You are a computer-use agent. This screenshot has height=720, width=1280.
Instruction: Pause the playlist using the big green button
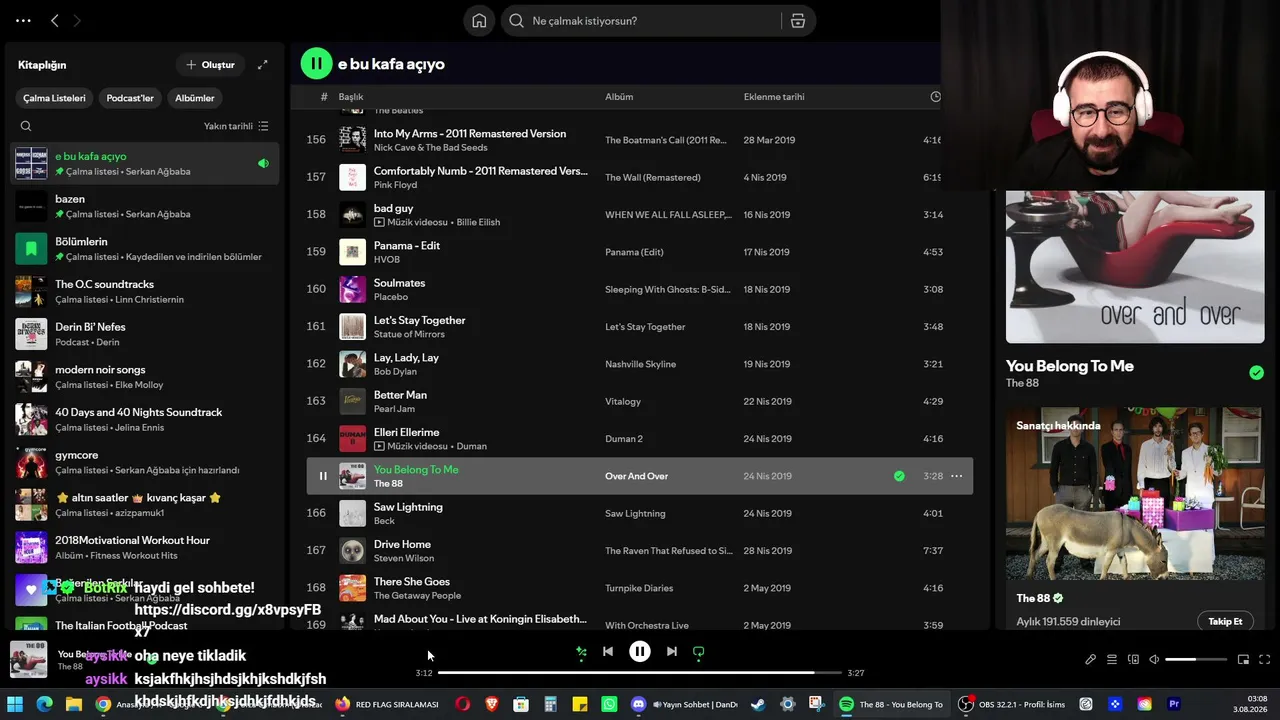[316, 64]
